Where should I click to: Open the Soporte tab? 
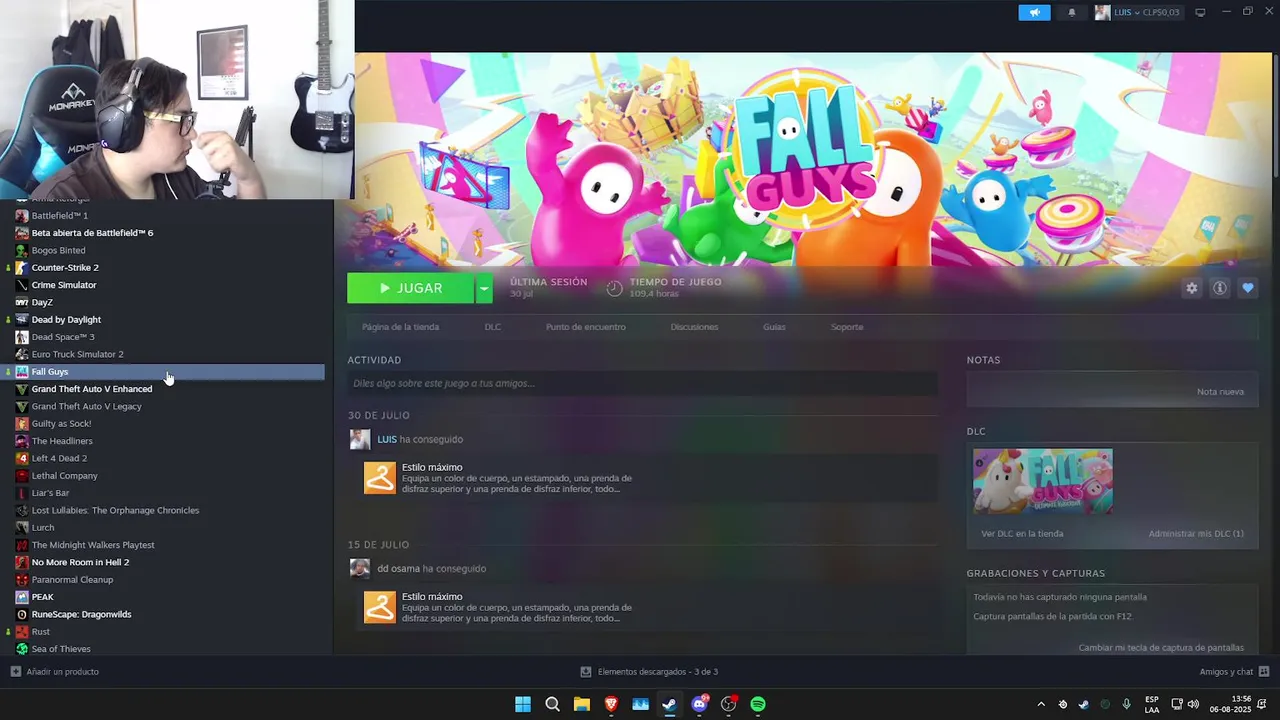point(846,327)
